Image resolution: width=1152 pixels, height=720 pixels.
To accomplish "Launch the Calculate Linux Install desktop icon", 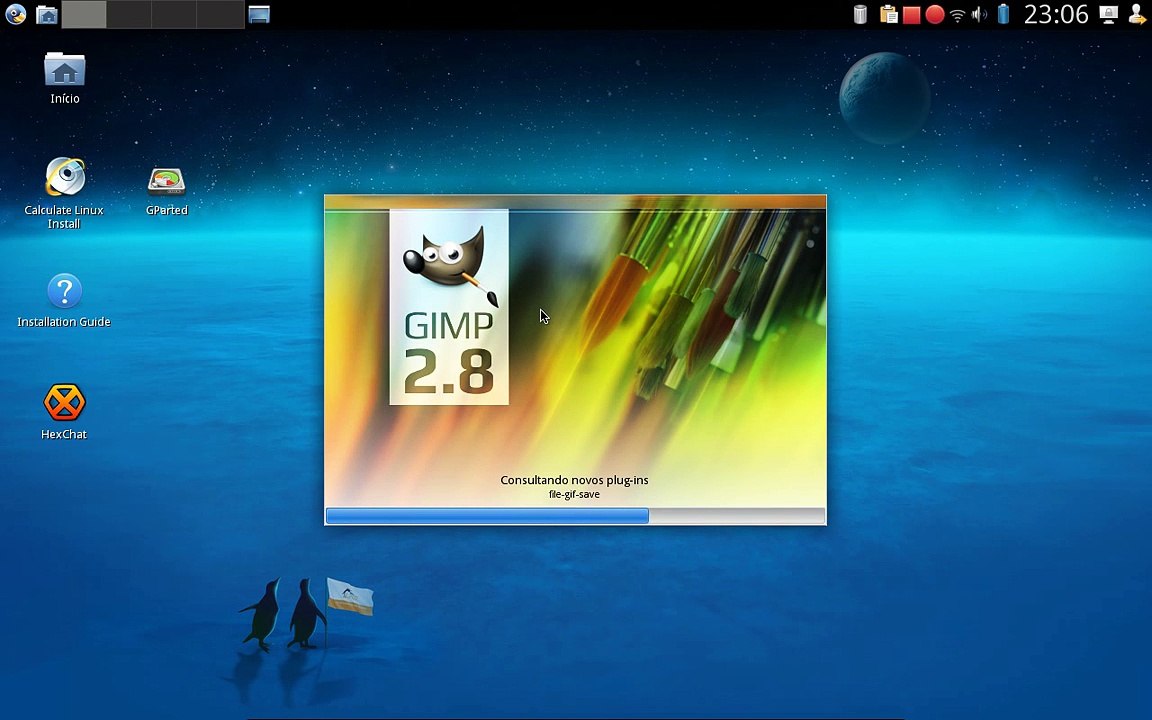I will (x=65, y=177).
